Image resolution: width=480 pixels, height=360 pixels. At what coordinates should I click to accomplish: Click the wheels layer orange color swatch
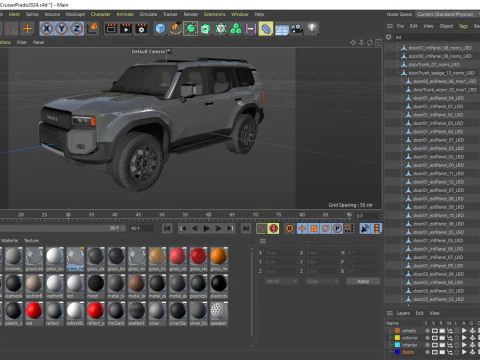tap(397, 331)
